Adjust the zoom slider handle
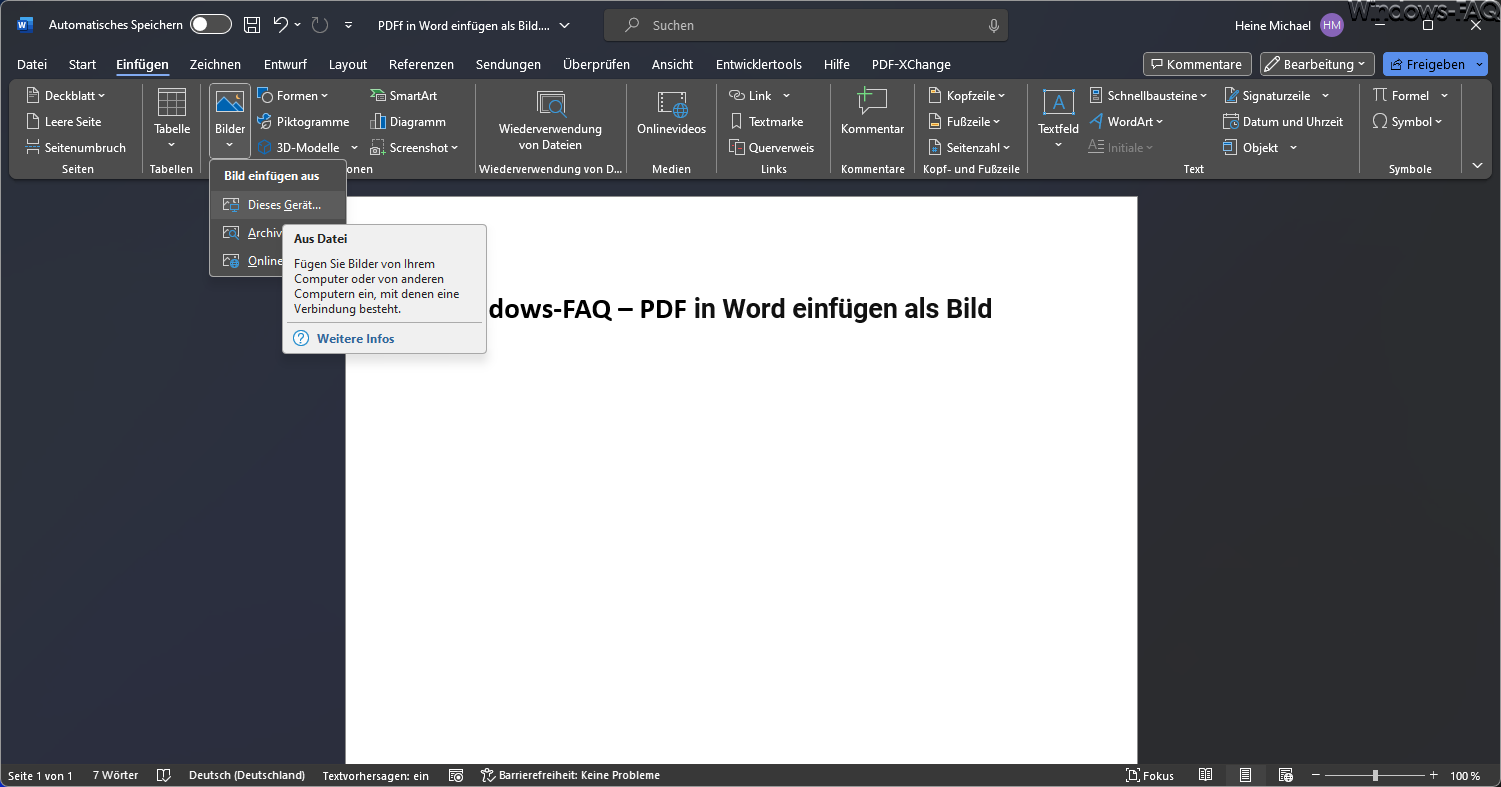1501x787 pixels. click(x=1375, y=775)
